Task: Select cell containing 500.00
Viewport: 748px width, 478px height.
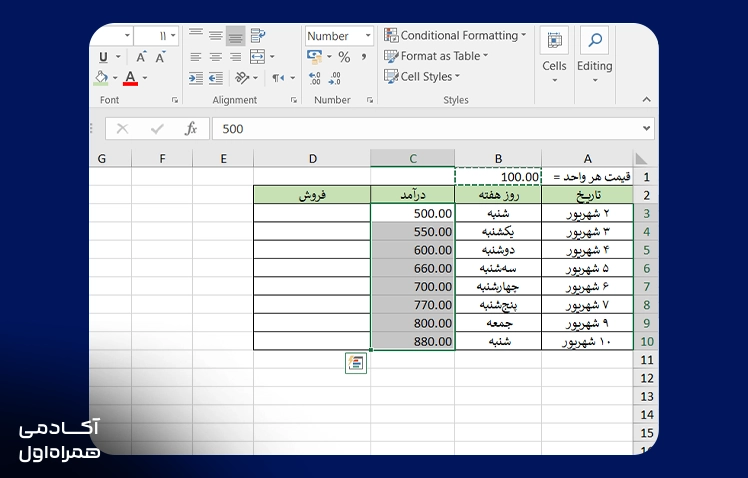Action: pyautogui.click(x=413, y=213)
